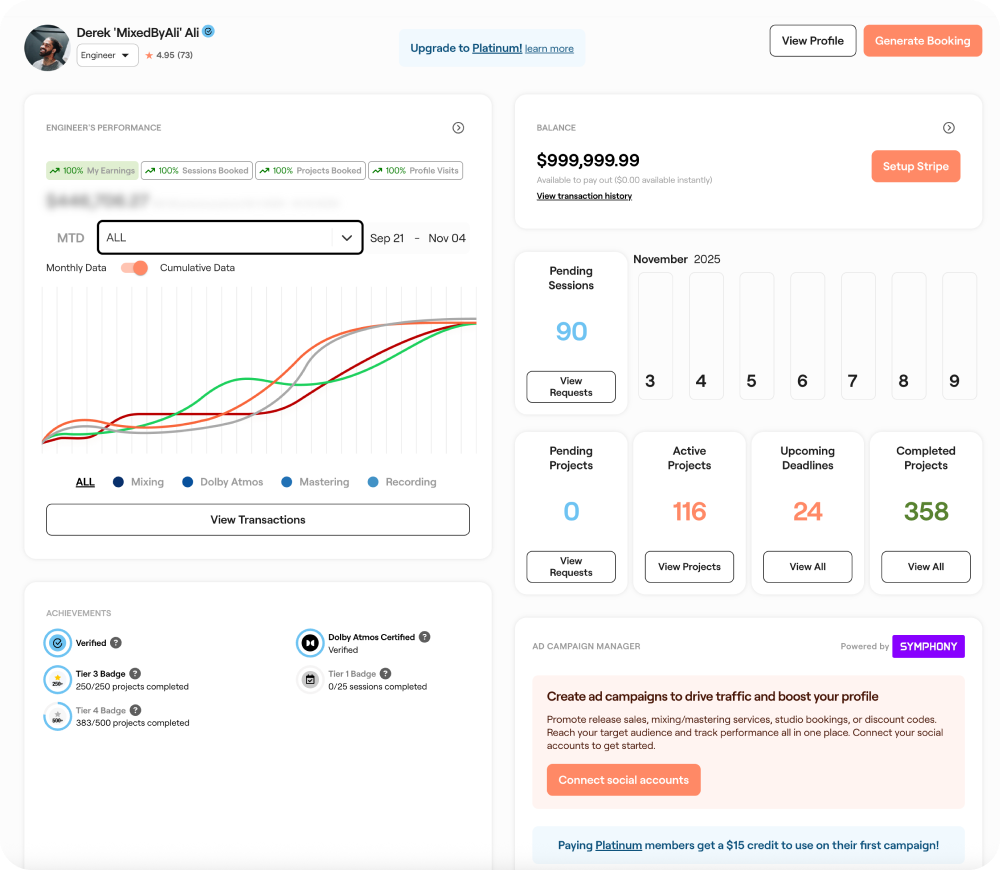Screen dimensions: 1000x870
Task: Toggle the My Earnings metric chip
Action: tap(92, 171)
